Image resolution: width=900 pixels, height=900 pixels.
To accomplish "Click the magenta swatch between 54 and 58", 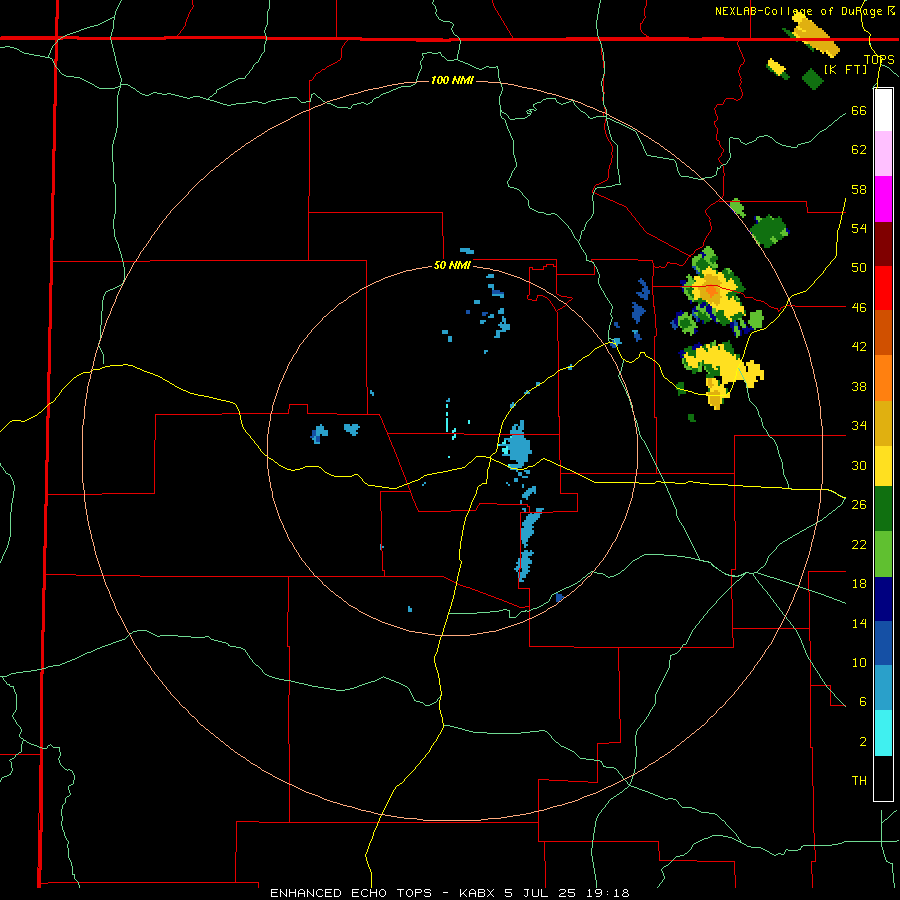I will (x=883, y=199).
